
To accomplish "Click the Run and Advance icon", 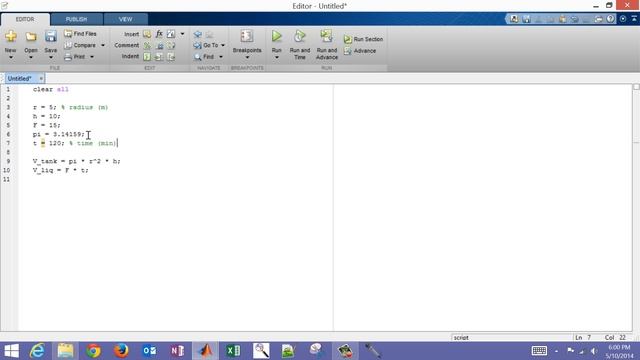I will [327, 36].
